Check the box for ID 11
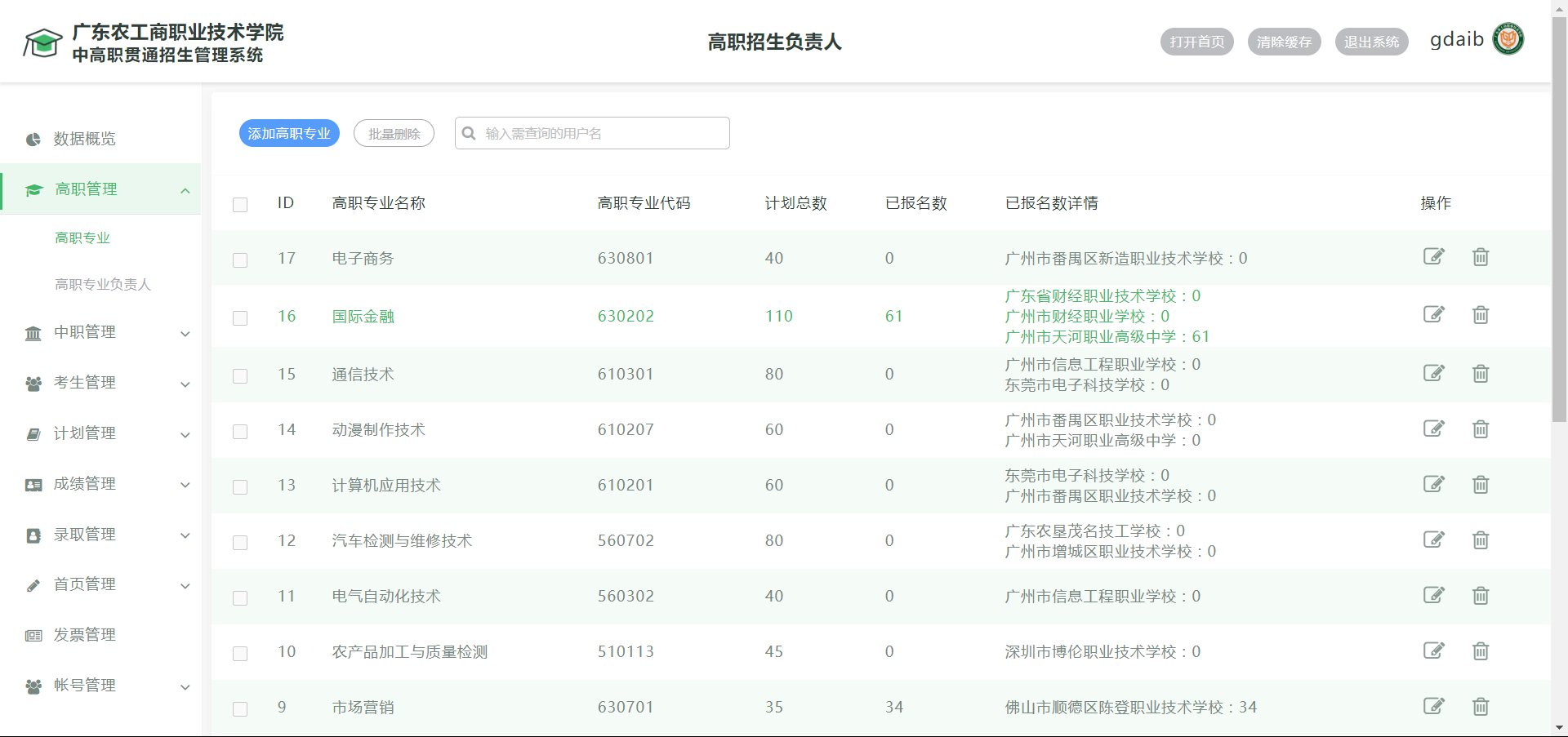The height and width of the screenshot is (737, 1568). click(240, 597)
